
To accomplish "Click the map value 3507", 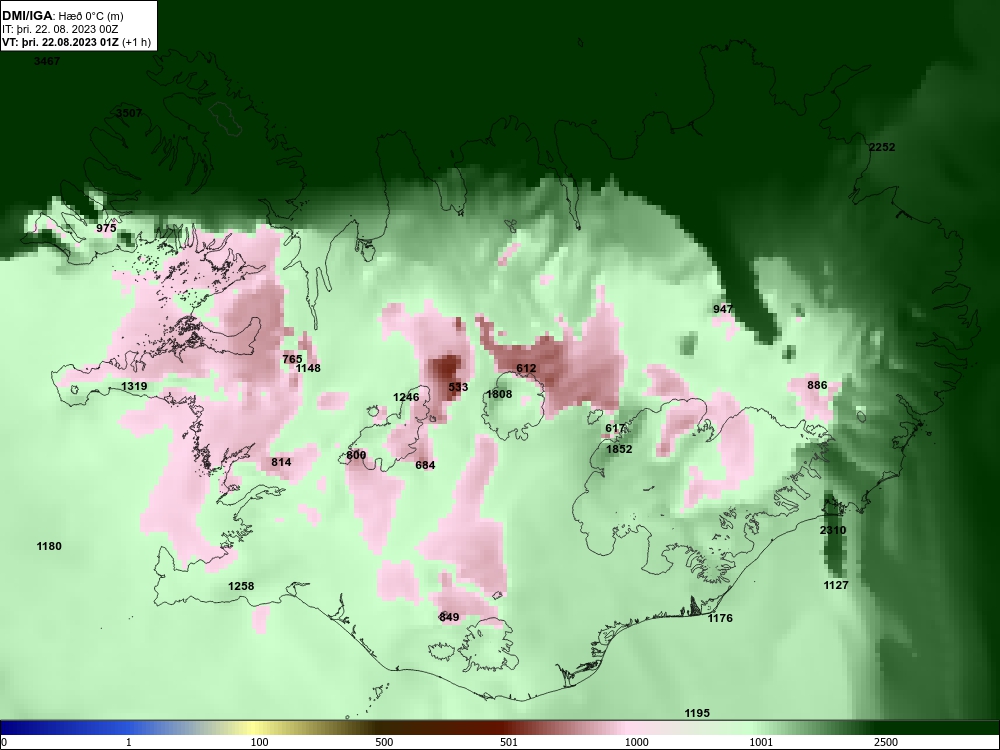I will (129, 113).
